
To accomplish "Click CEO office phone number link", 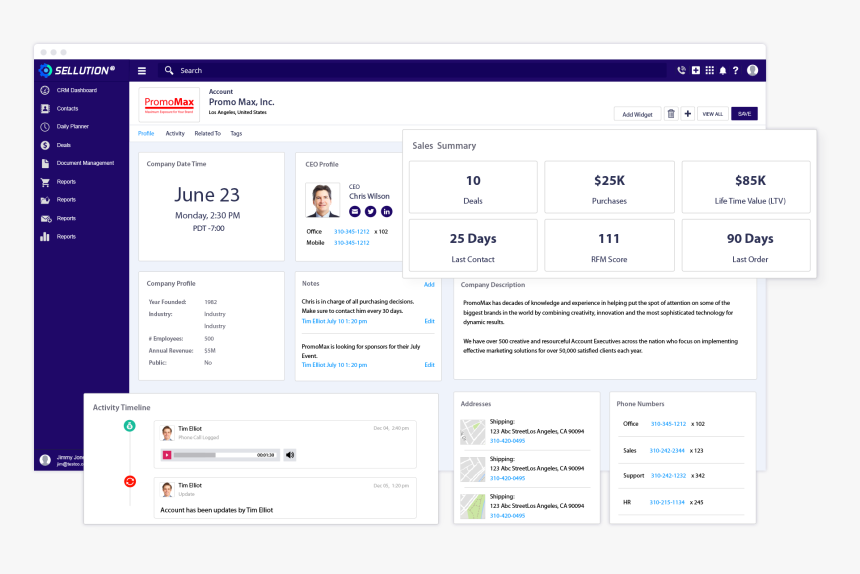I will pos(352,232).
